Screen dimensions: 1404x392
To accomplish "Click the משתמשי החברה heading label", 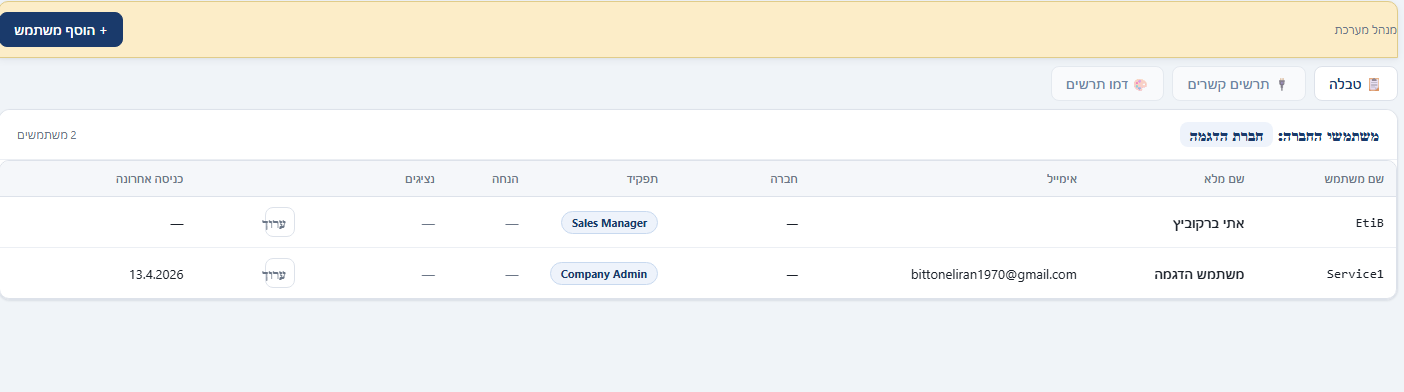I will click(x=1330, y=135).
